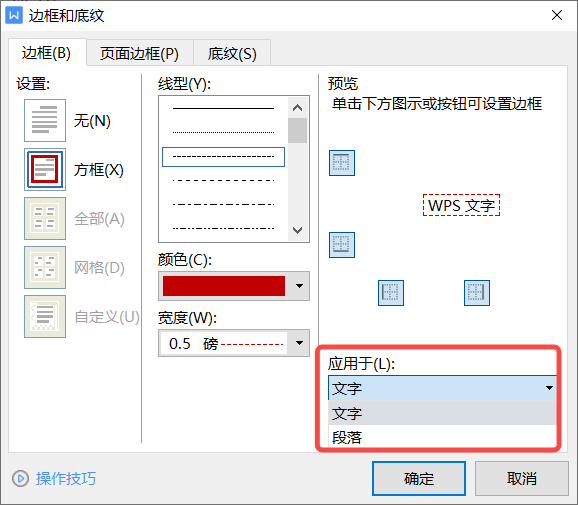This screenshot has height=505, width=578.
Task: Click the disabled All (全部) setting icon
Action: [x=45, y=219]
